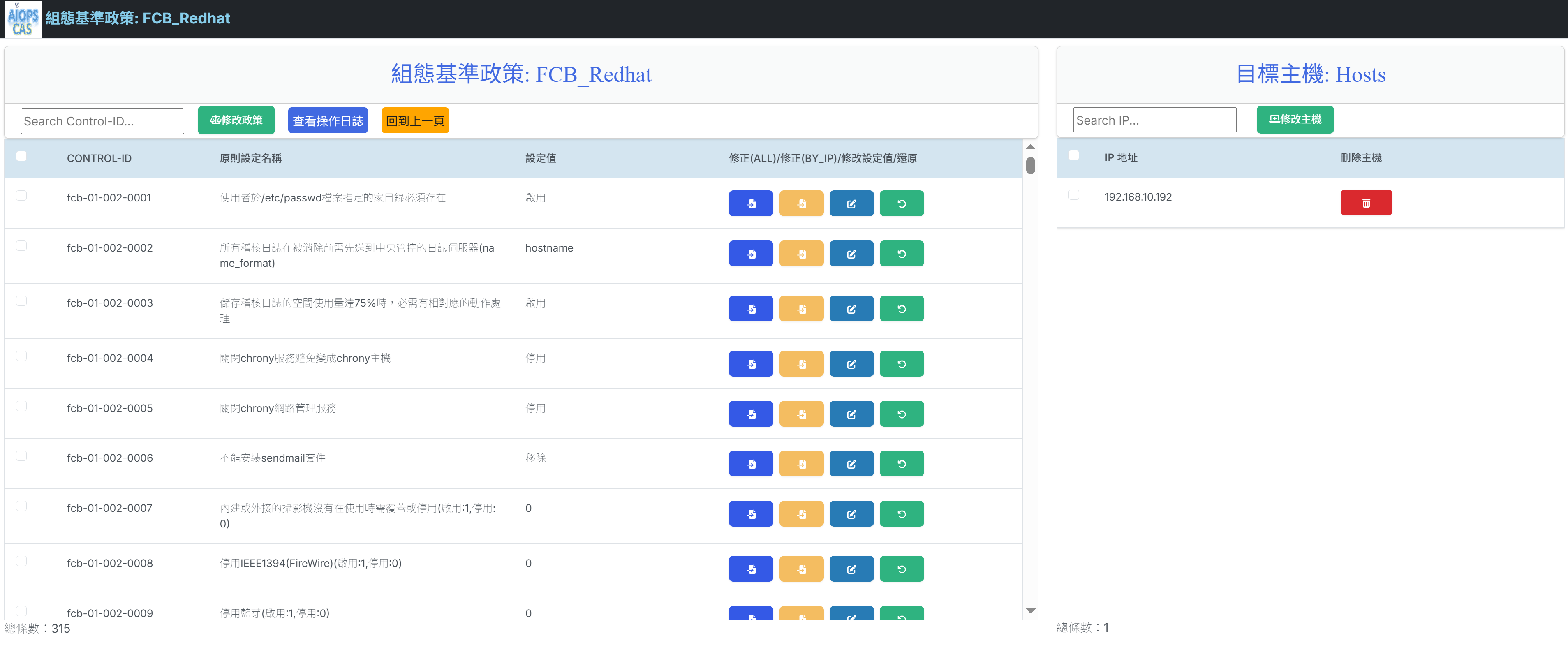Click yellow fix-by-IP icon for fcb-01-002-0002

(801, 254)
